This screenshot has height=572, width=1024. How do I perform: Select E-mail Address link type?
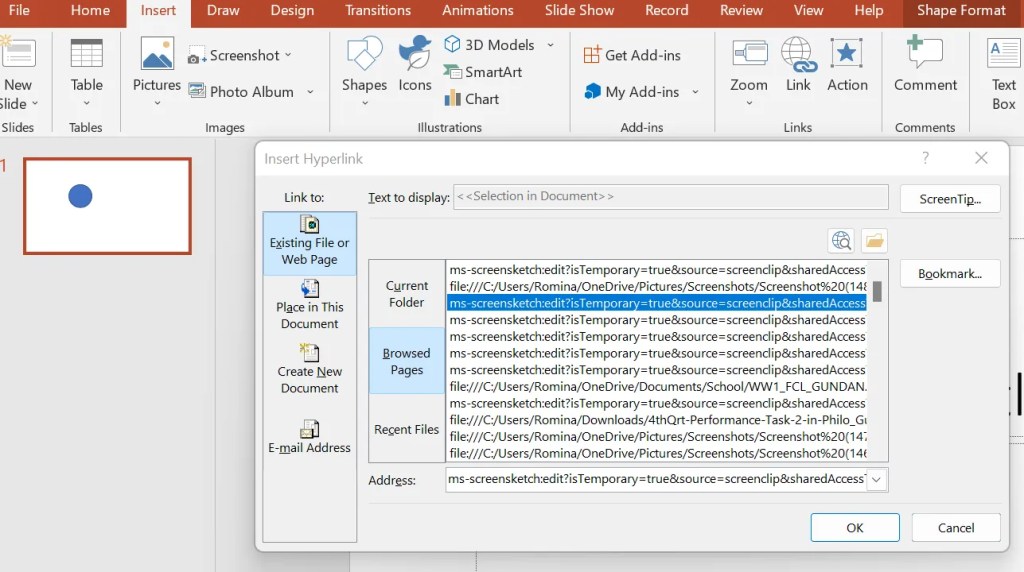coord(310,437)
